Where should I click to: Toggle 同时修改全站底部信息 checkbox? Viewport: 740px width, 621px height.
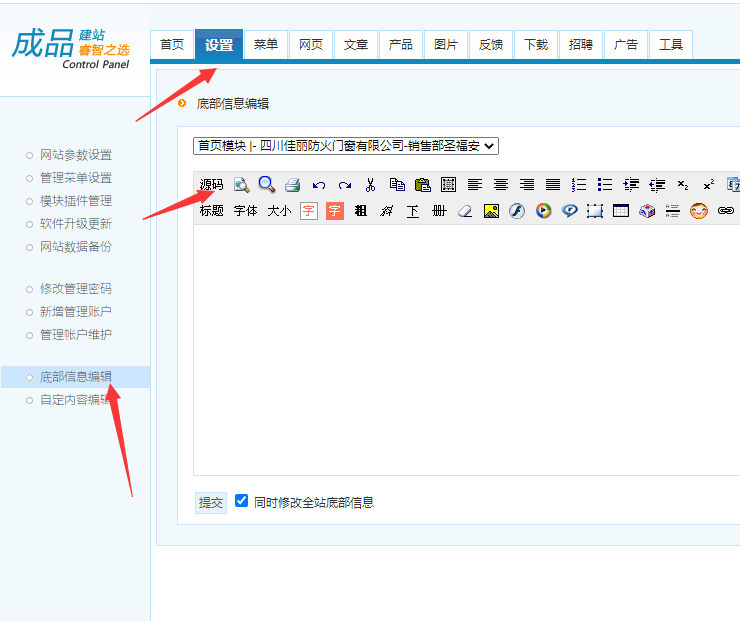241,501
